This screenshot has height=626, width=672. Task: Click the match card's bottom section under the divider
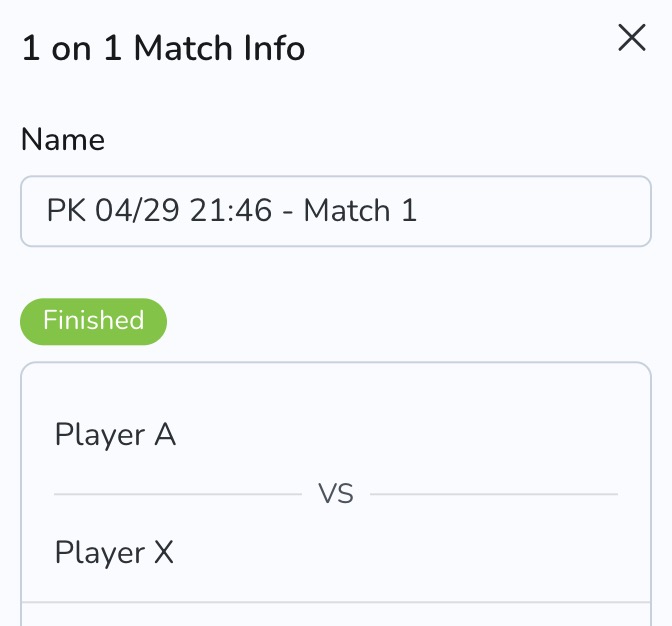click(336, 615)
